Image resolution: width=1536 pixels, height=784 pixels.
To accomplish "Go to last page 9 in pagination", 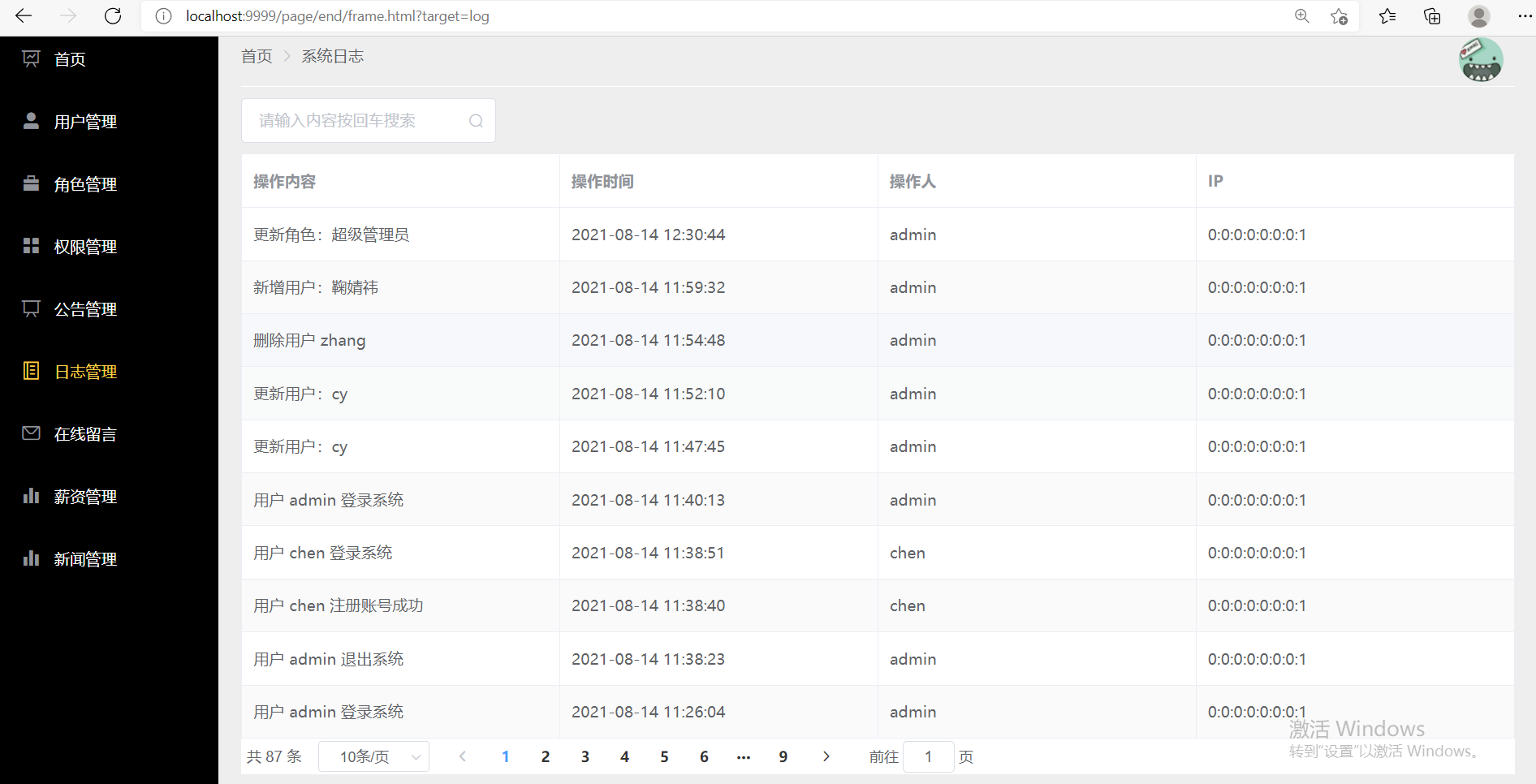I will point(783,756).
